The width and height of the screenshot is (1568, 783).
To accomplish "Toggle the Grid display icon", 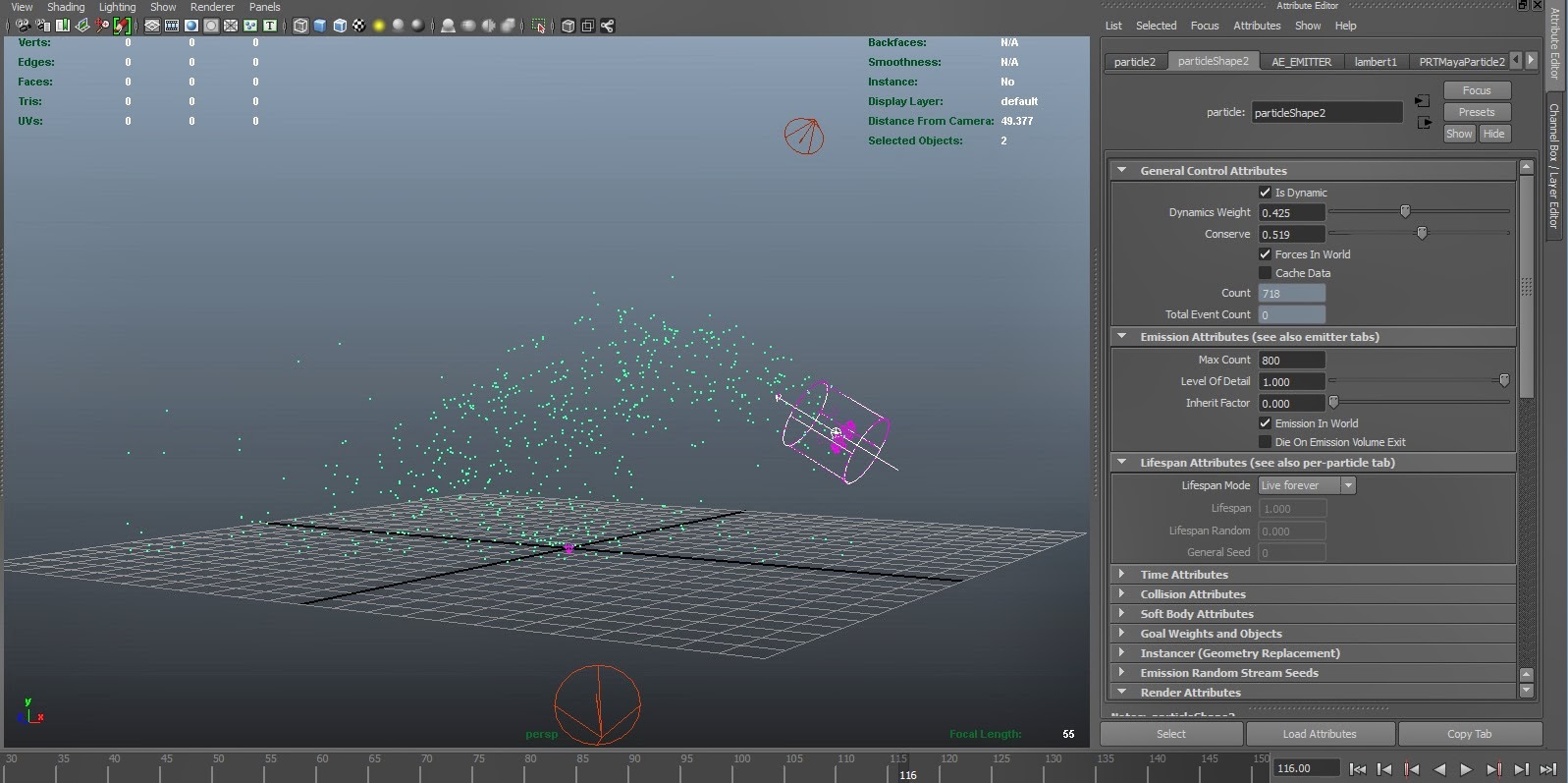I will (152, 26).
